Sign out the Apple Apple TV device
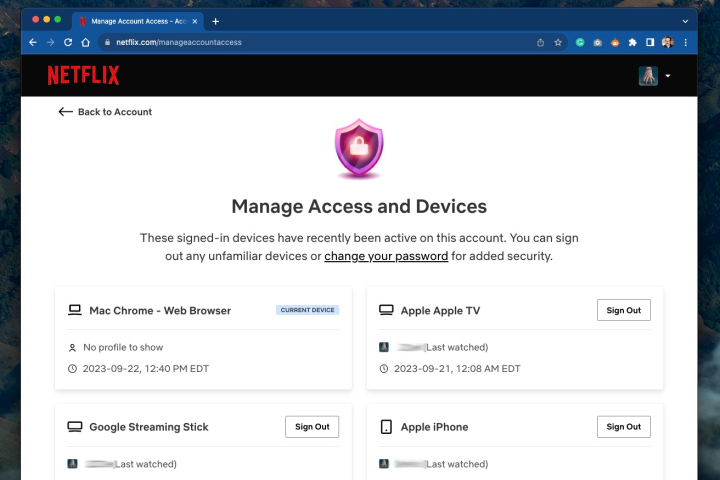Screen dimensions: 720x480 point(624,310)
